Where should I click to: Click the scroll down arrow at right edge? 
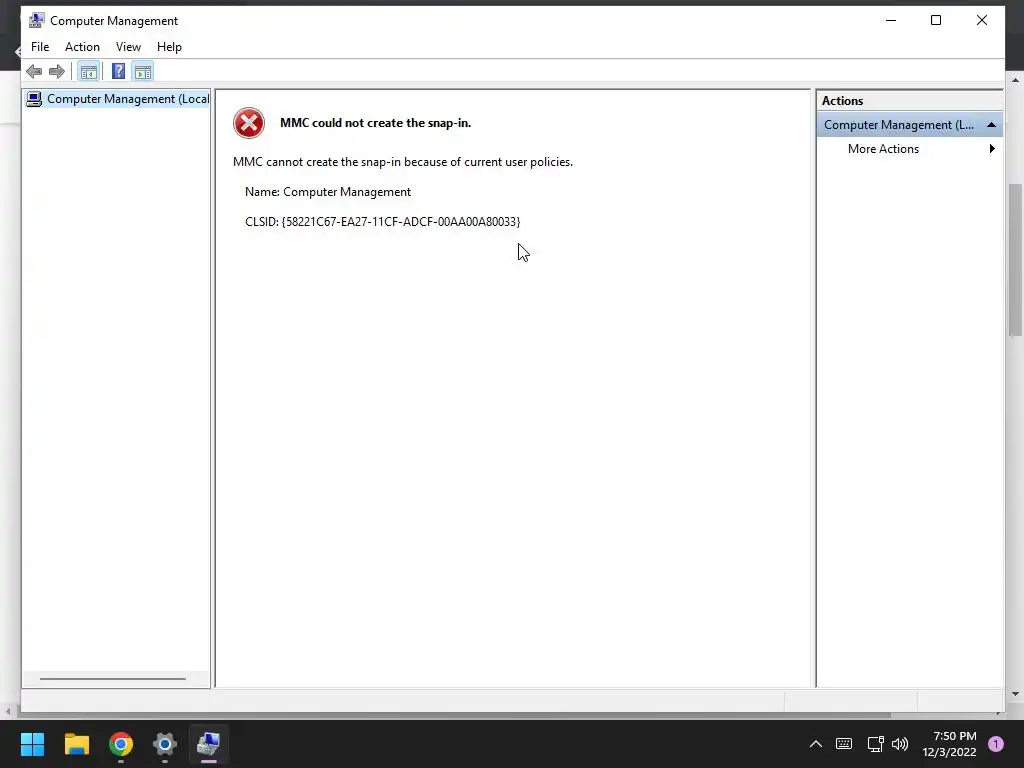click(1016, 694)
